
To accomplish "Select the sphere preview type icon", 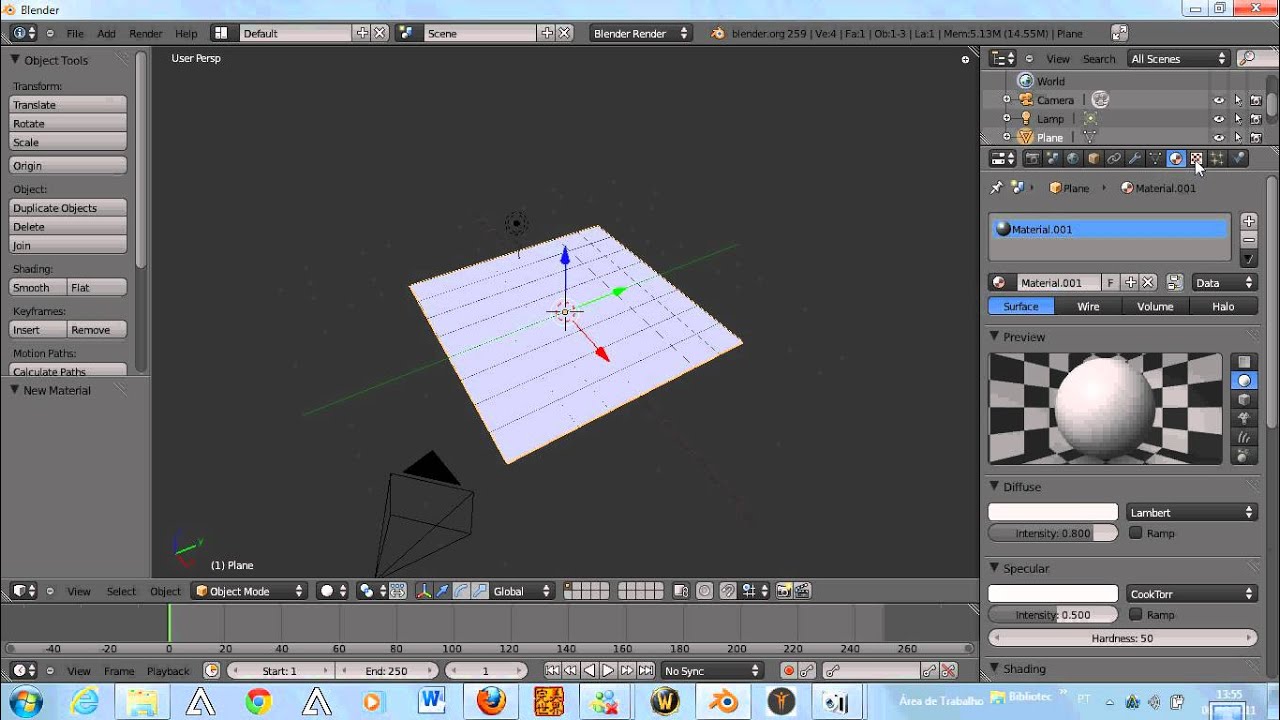I will (x=1244, y=380).
